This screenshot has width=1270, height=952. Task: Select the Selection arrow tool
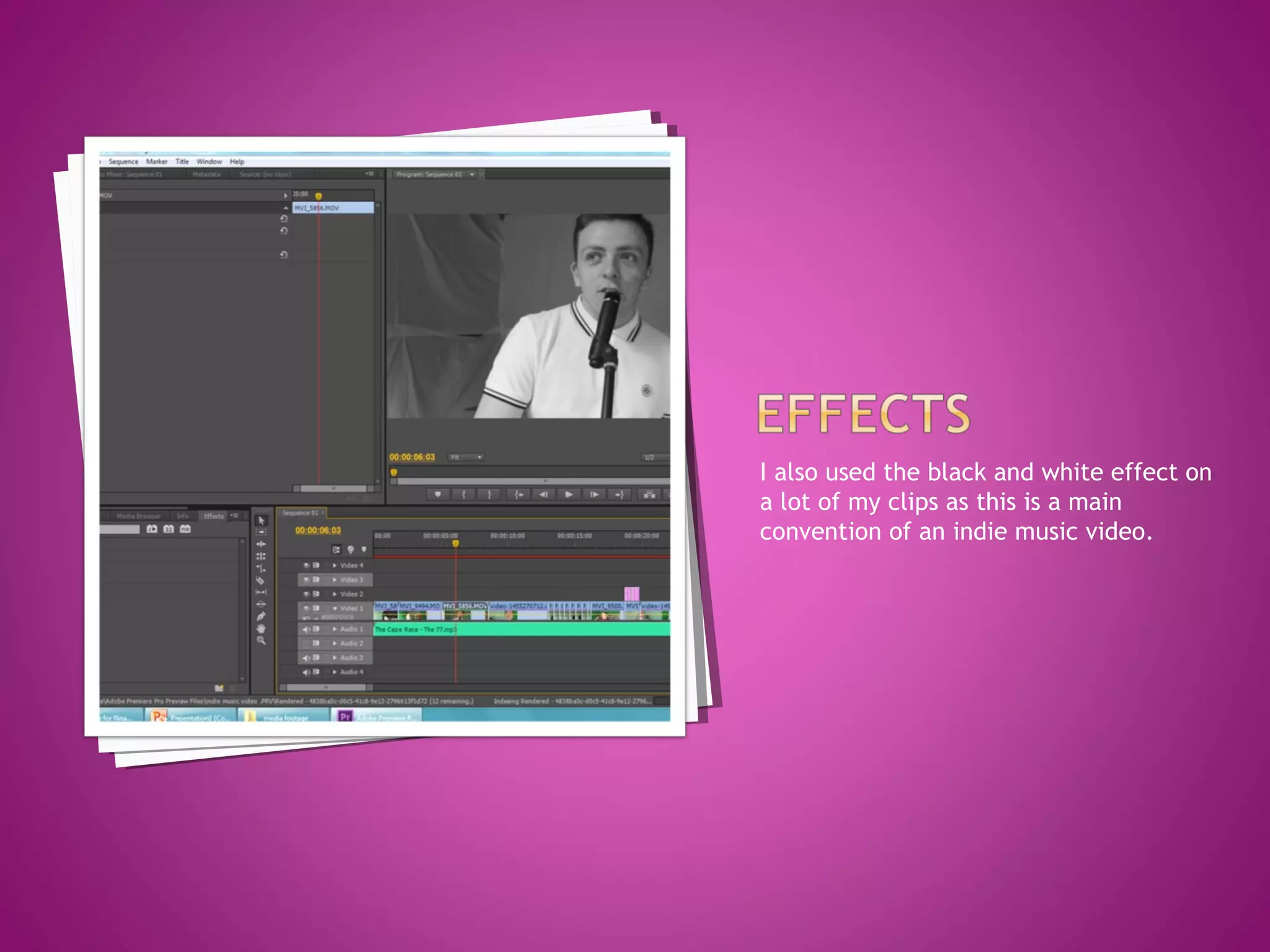point(261,521)
